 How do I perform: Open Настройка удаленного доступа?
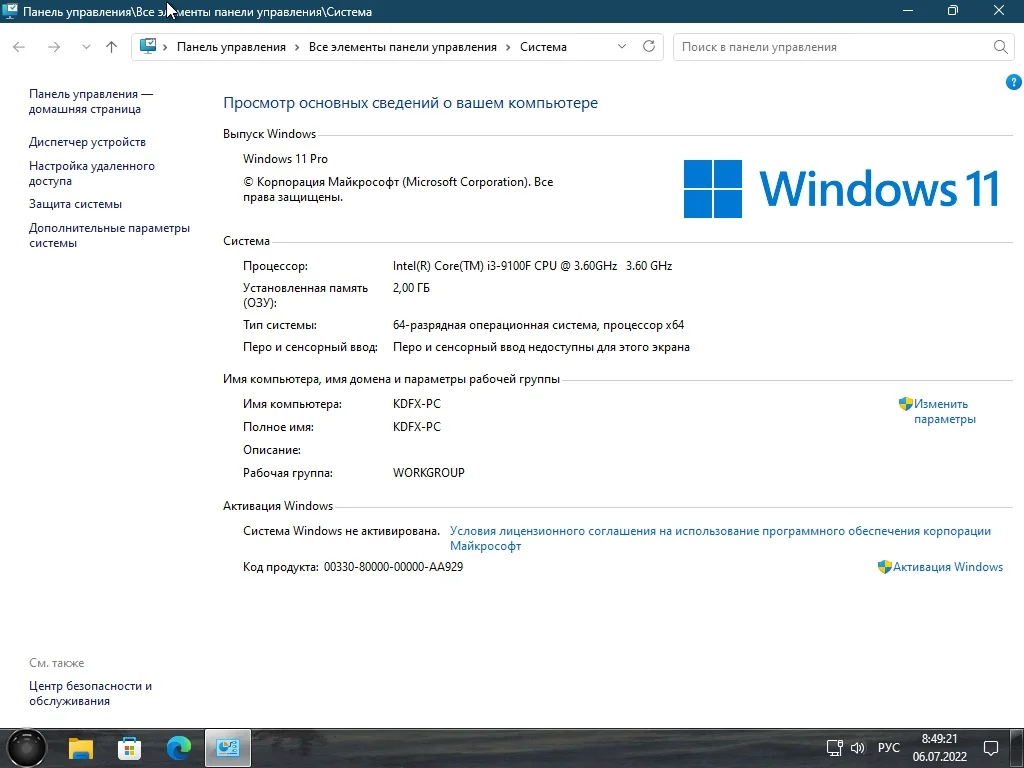91,173
